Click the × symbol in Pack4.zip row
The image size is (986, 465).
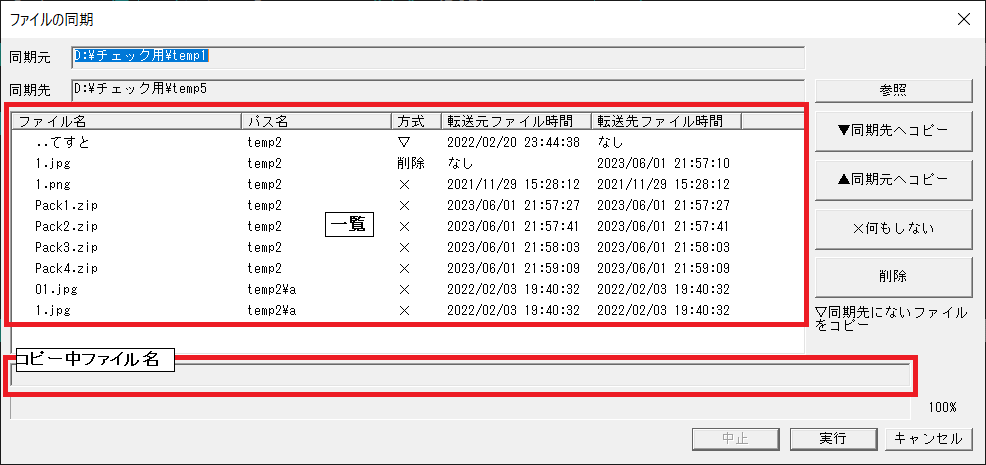(404, 269)
